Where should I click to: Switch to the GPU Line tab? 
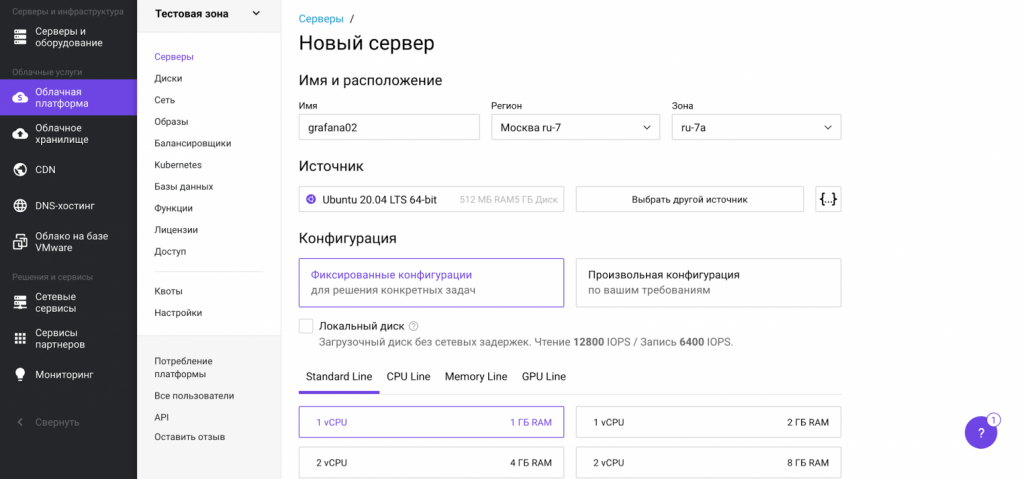[x=543, y=377]
